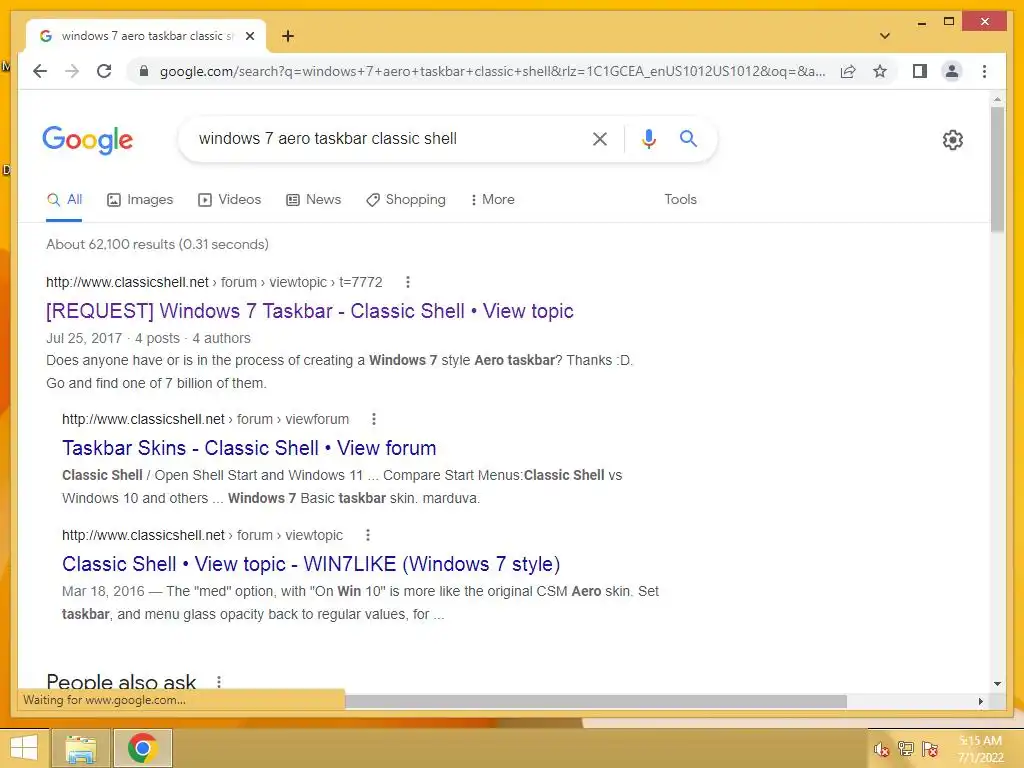Open the Windows Start button
Image resolution: width=1024 pixels, height=768 pixels.
tap(24, 748)
